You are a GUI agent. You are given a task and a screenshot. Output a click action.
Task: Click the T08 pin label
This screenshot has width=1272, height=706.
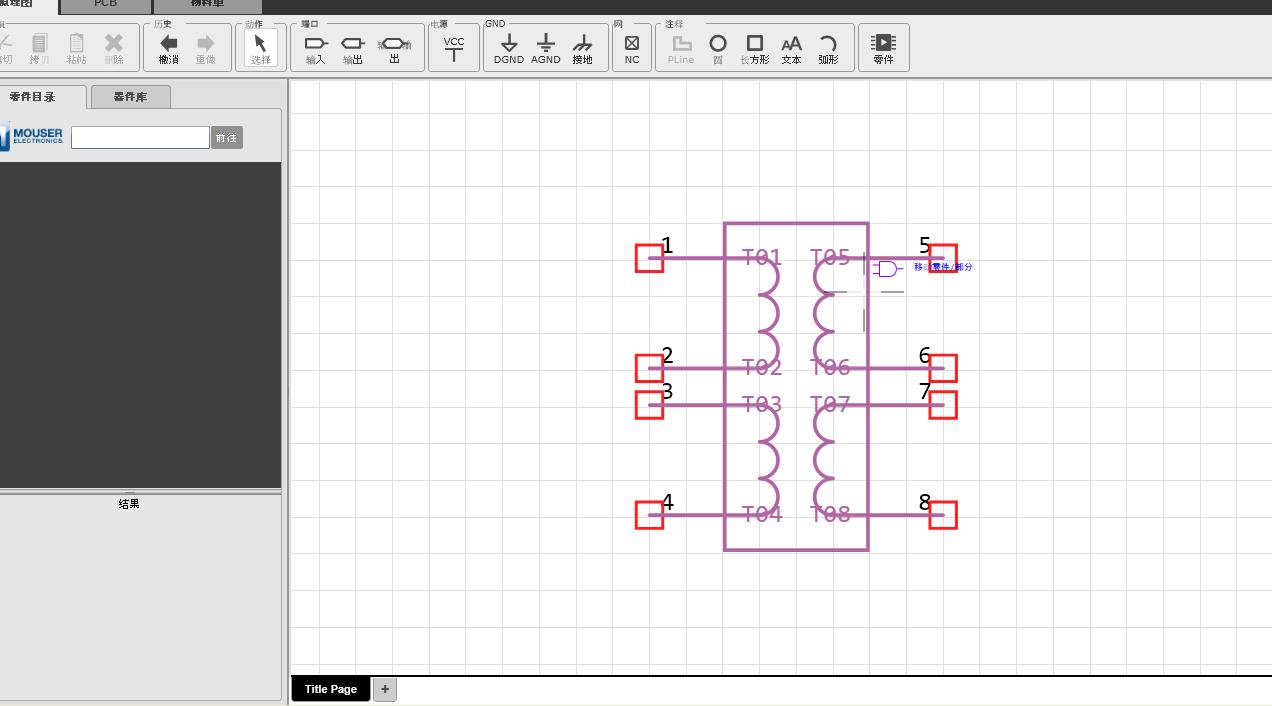click(830, 514)
